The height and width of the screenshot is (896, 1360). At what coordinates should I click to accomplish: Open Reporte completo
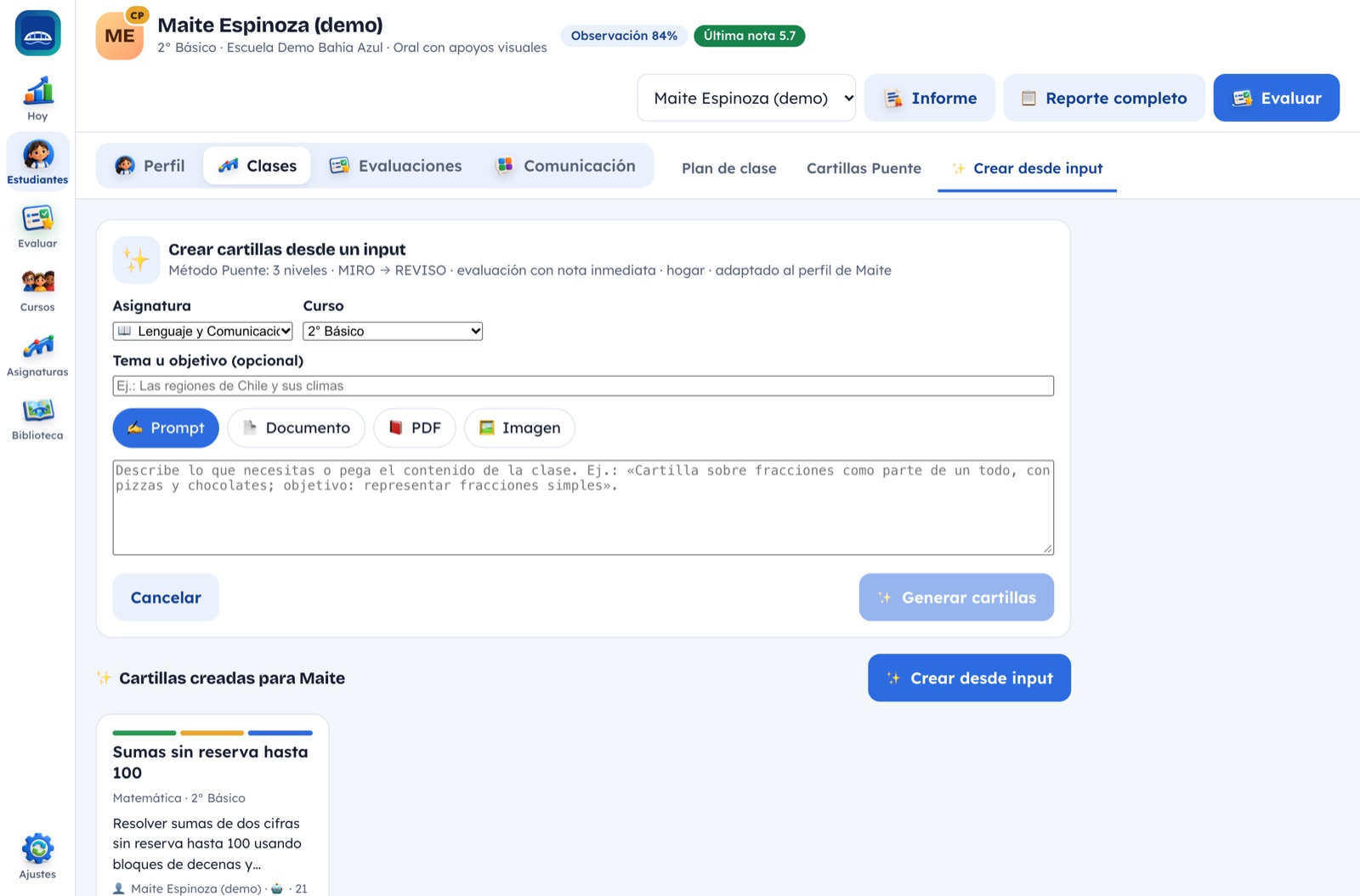1104,98
